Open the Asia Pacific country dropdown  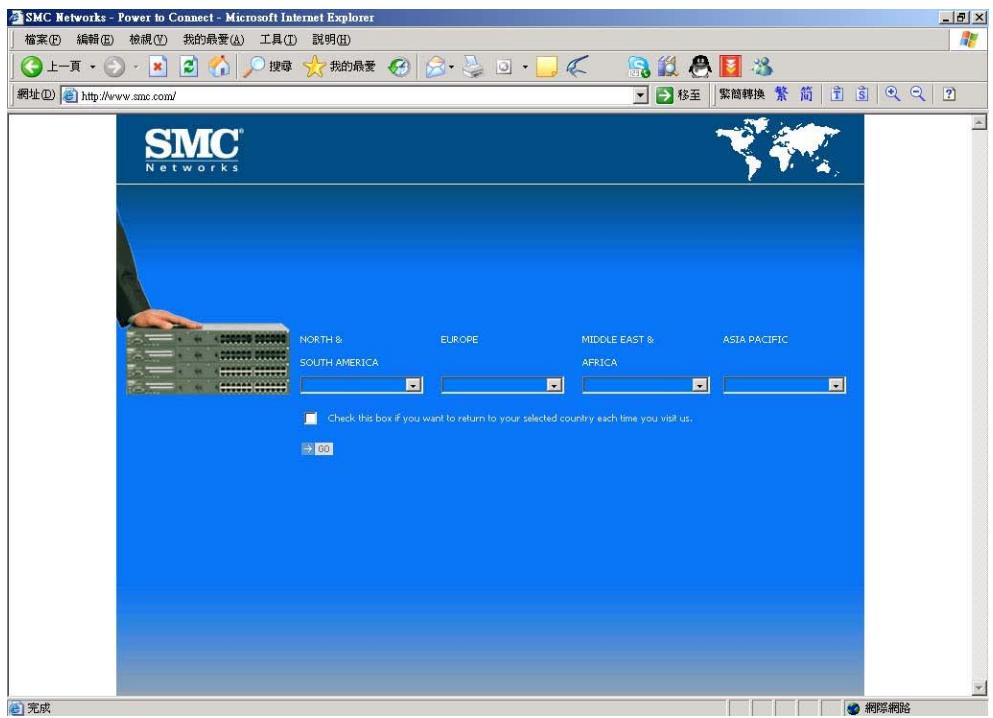pos(785,384)
